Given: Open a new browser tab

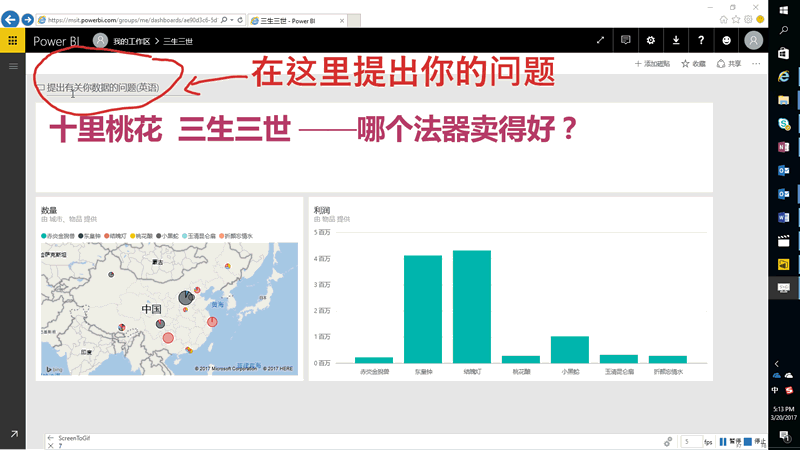Looking at the screenshot, I should 354,20.
